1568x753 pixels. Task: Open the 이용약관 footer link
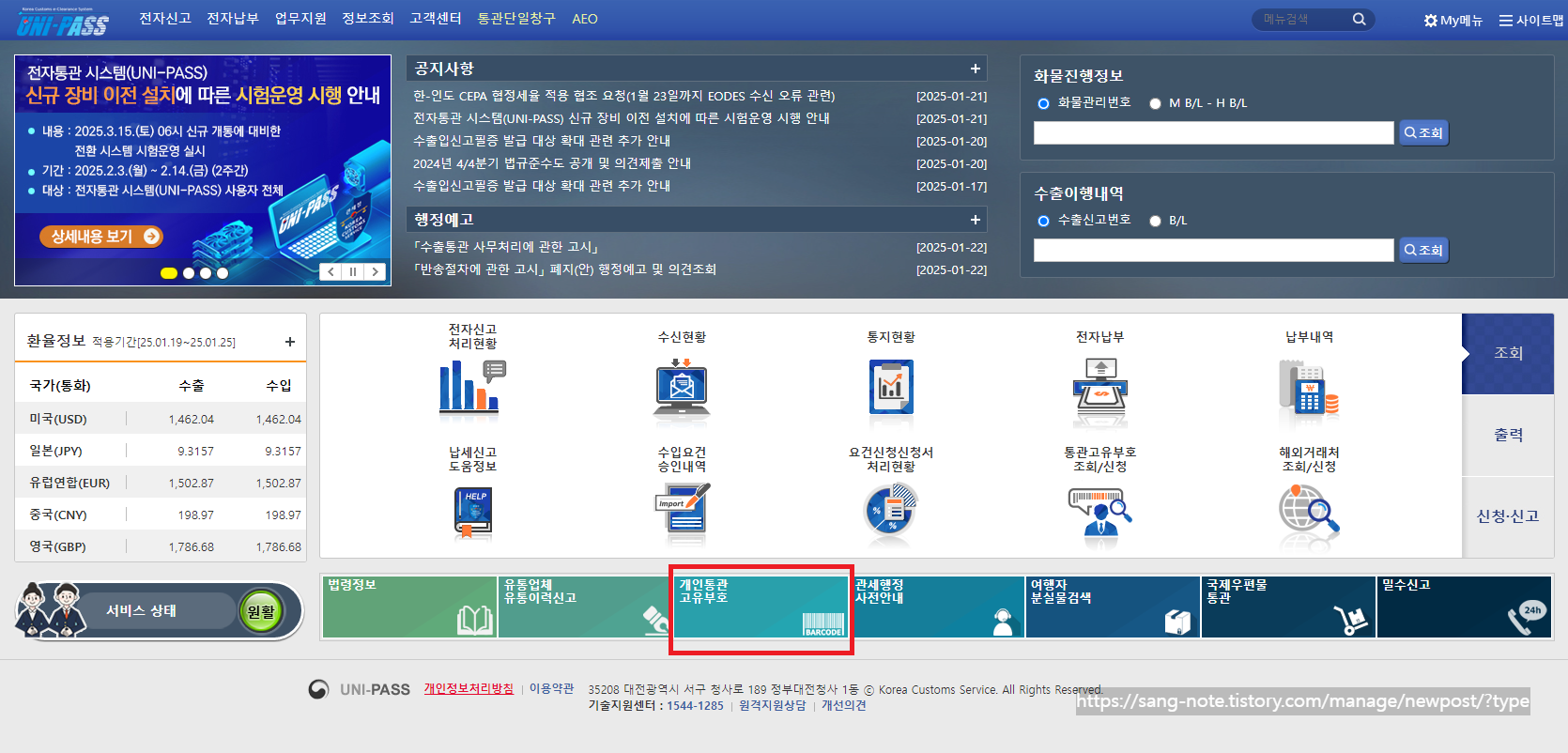pos(551,688)
